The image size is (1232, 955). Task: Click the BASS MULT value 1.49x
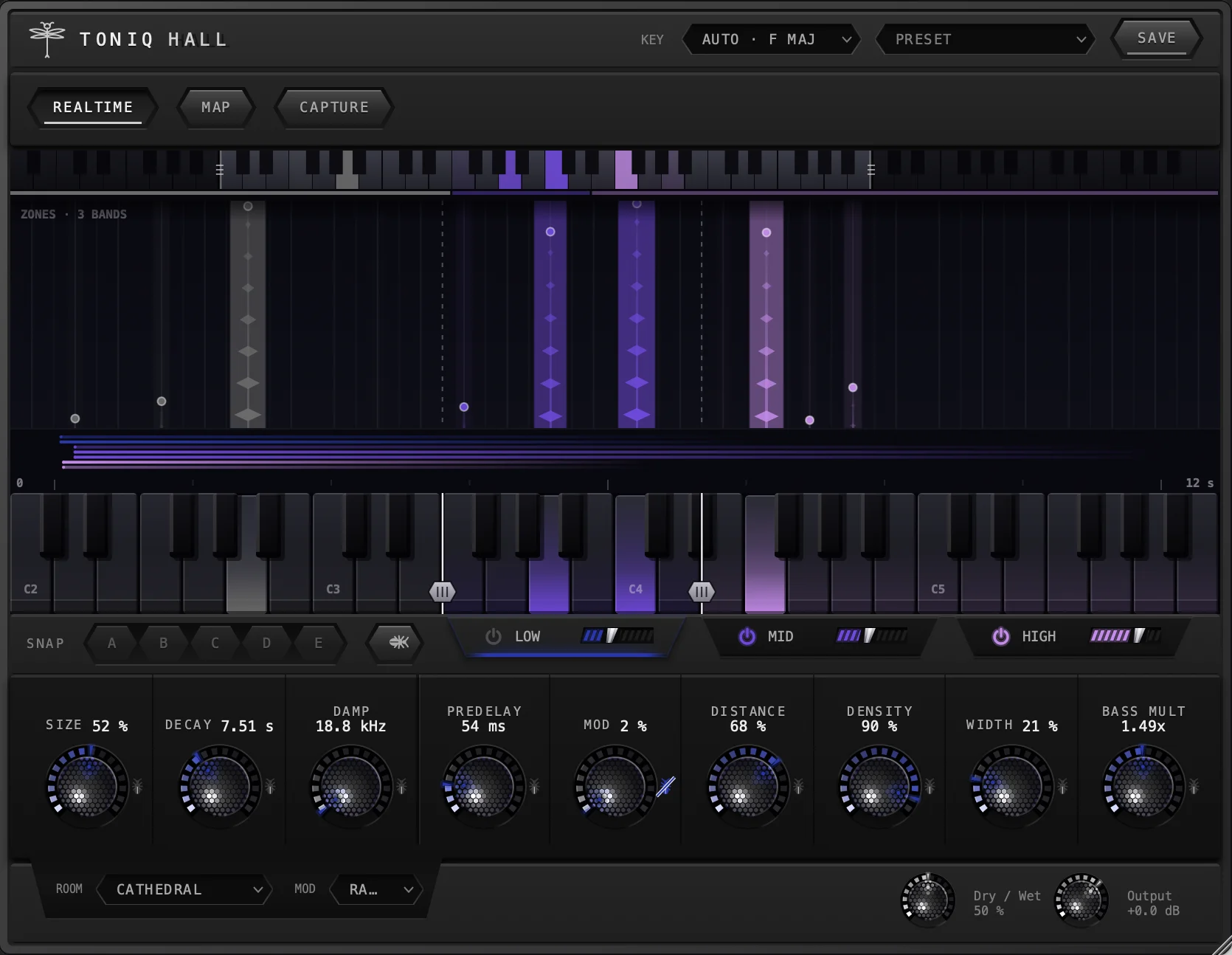(x=1143, y=726)
